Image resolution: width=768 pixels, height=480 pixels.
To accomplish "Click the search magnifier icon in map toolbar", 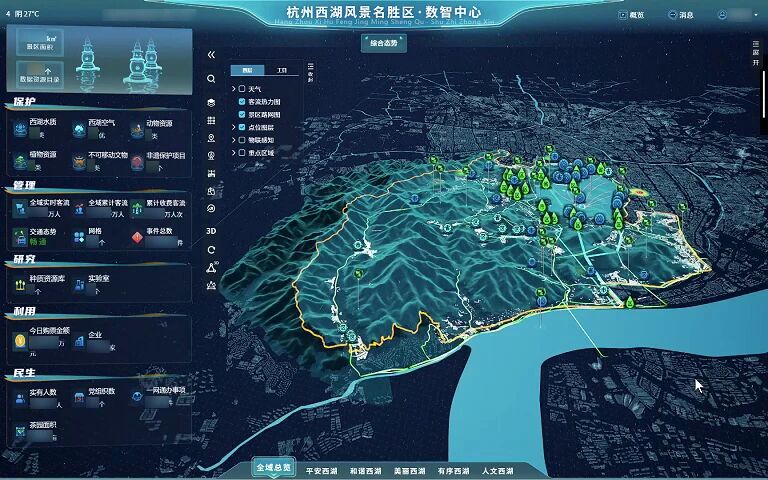I will click(x=211, y=78).
